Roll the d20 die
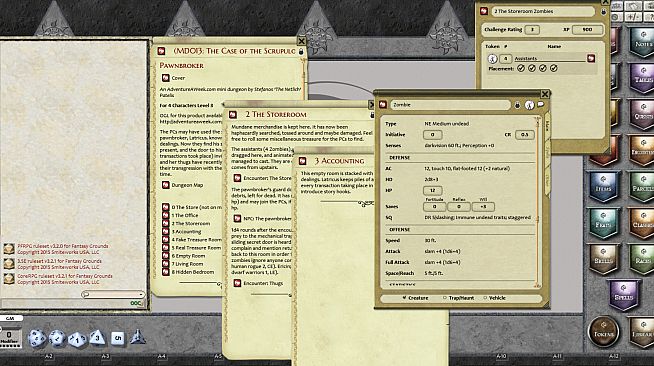 (37, 338)
